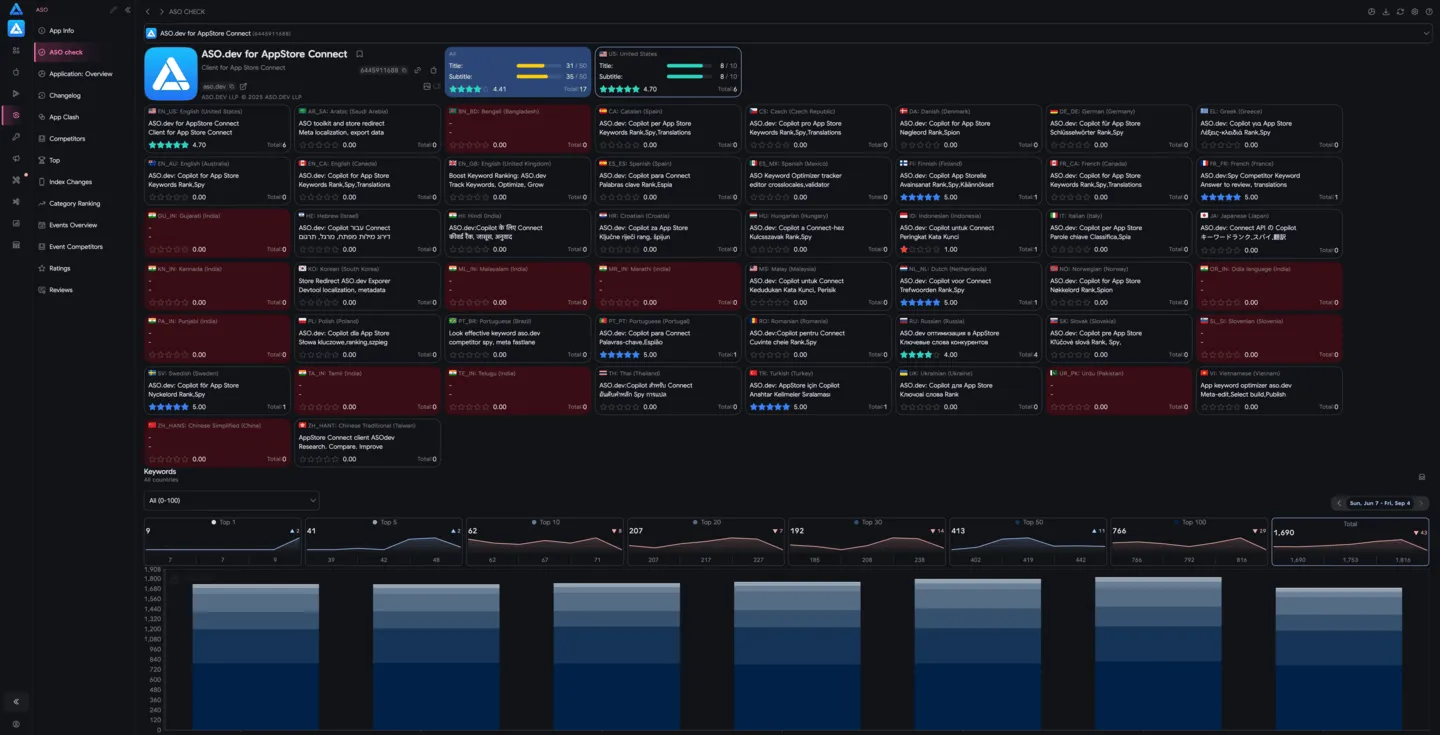This screenshot has height=735, width=1440.
Task: Open the ASO.dev logo at sidebar top
Action: click(x=16, y=9)
